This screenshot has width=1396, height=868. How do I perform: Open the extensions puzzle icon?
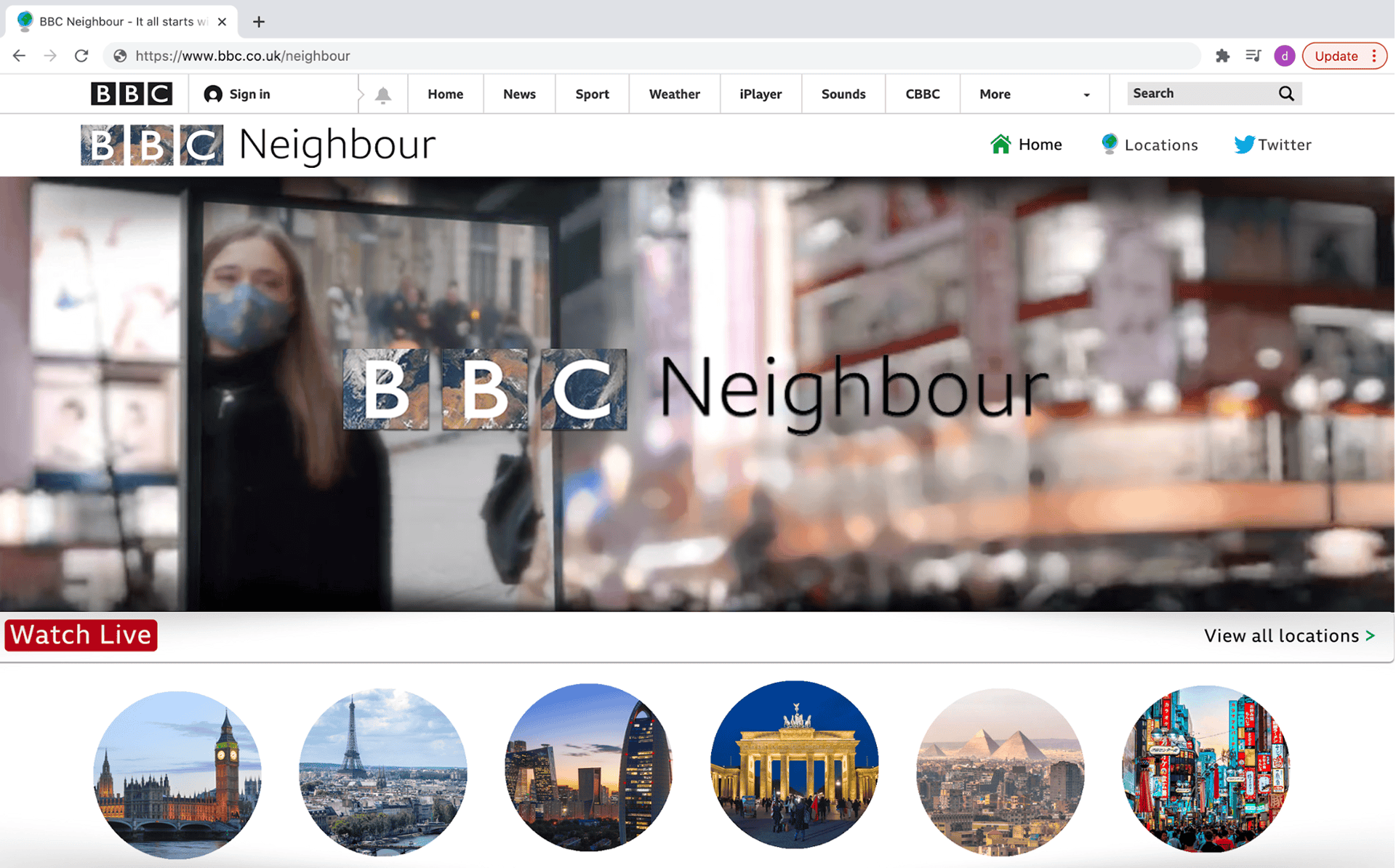[x=1222, y=56]
